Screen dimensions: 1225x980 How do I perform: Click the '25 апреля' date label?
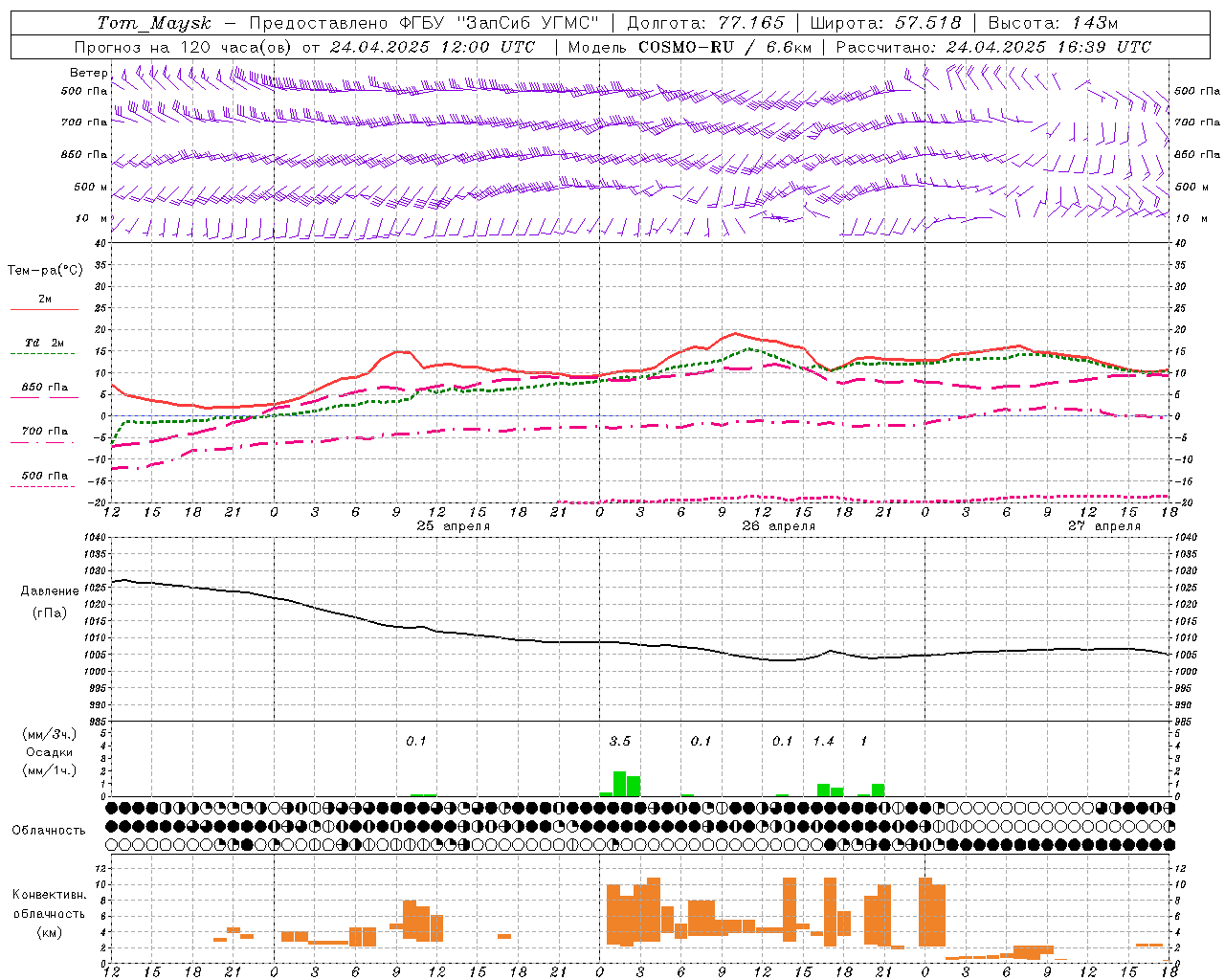pos(454,526)
